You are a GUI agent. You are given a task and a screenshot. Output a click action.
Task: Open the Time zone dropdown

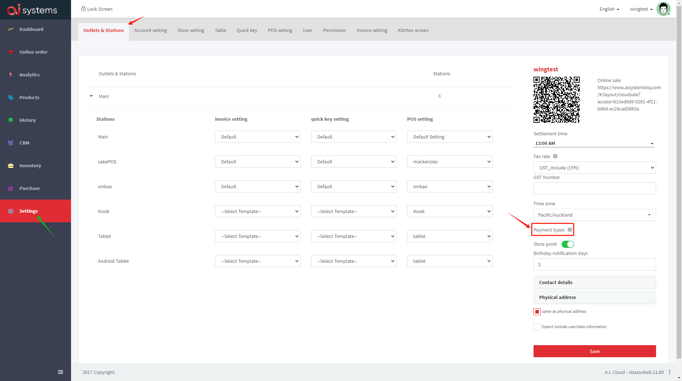tap(595, 215)
